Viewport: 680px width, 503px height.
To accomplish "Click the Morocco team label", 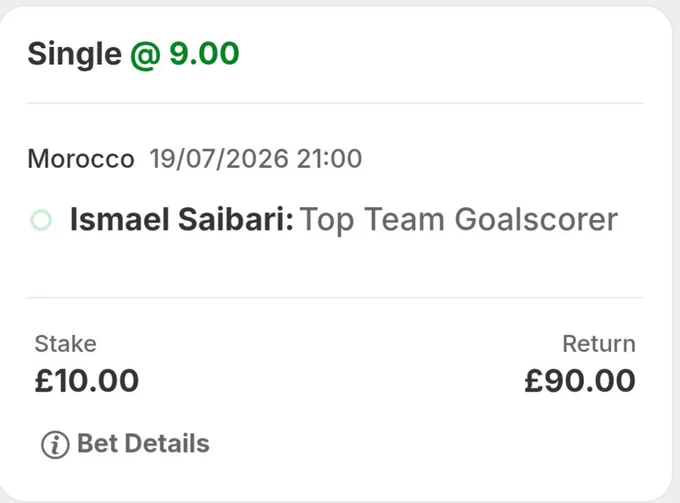I will 81,159.
